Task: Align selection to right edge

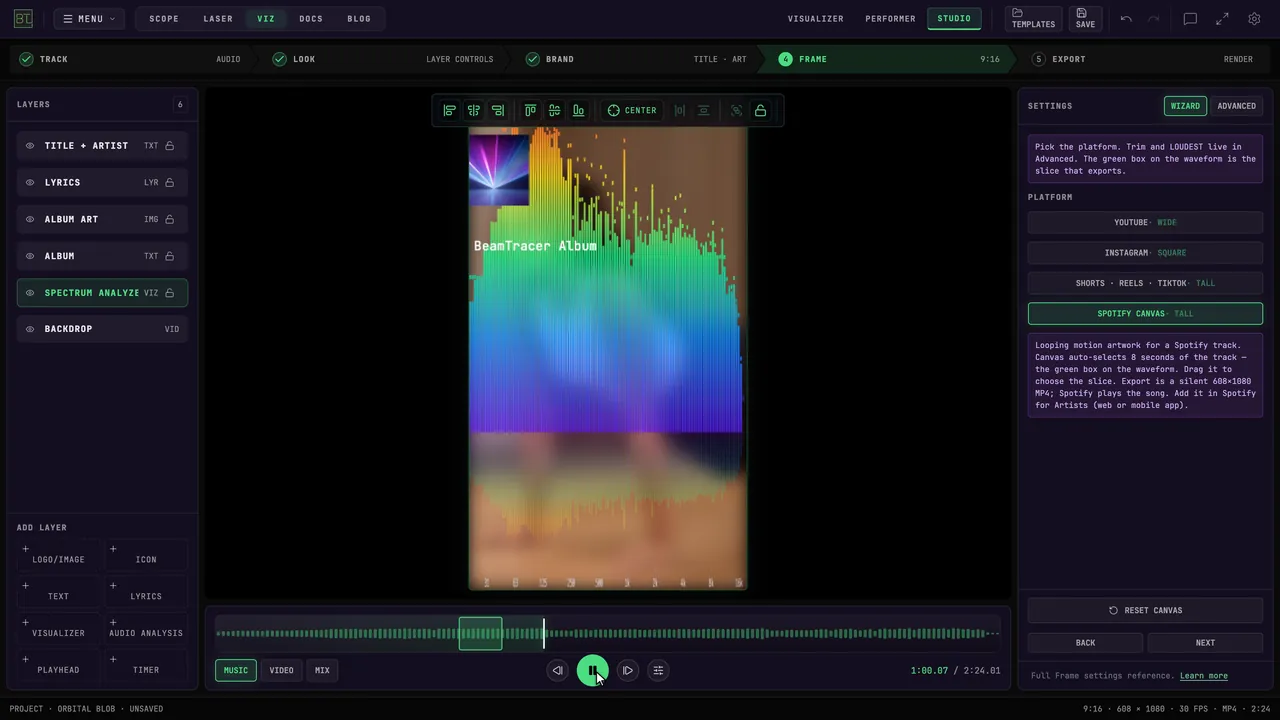Action: (497, 110)
